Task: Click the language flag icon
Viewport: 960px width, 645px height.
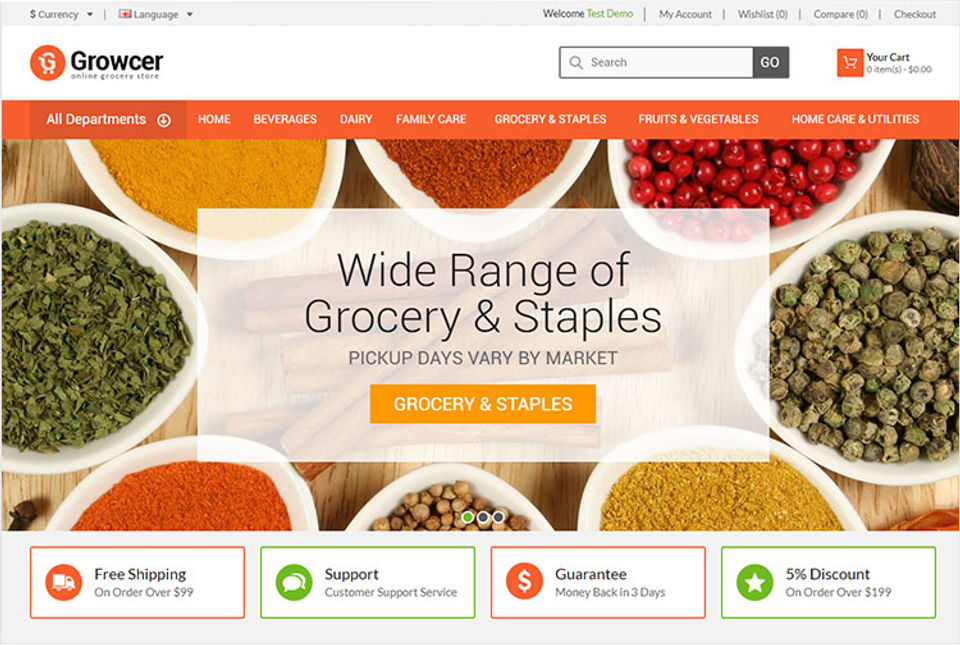Action: tap(125, 13)
